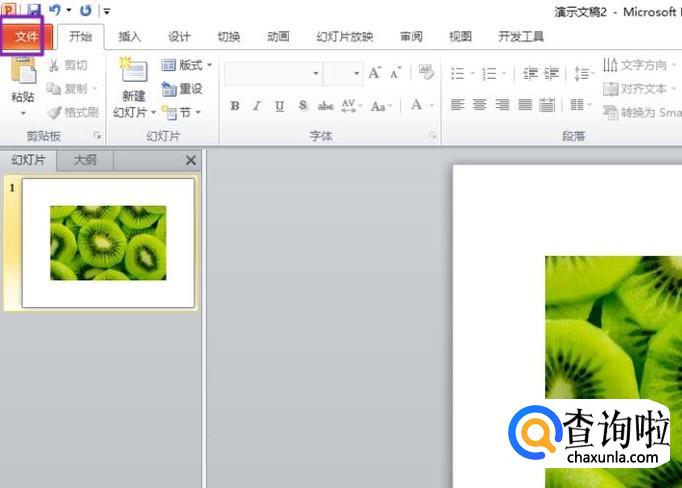
Task: Open the 视图 ribbon tab
Action: tap(461, 37)
